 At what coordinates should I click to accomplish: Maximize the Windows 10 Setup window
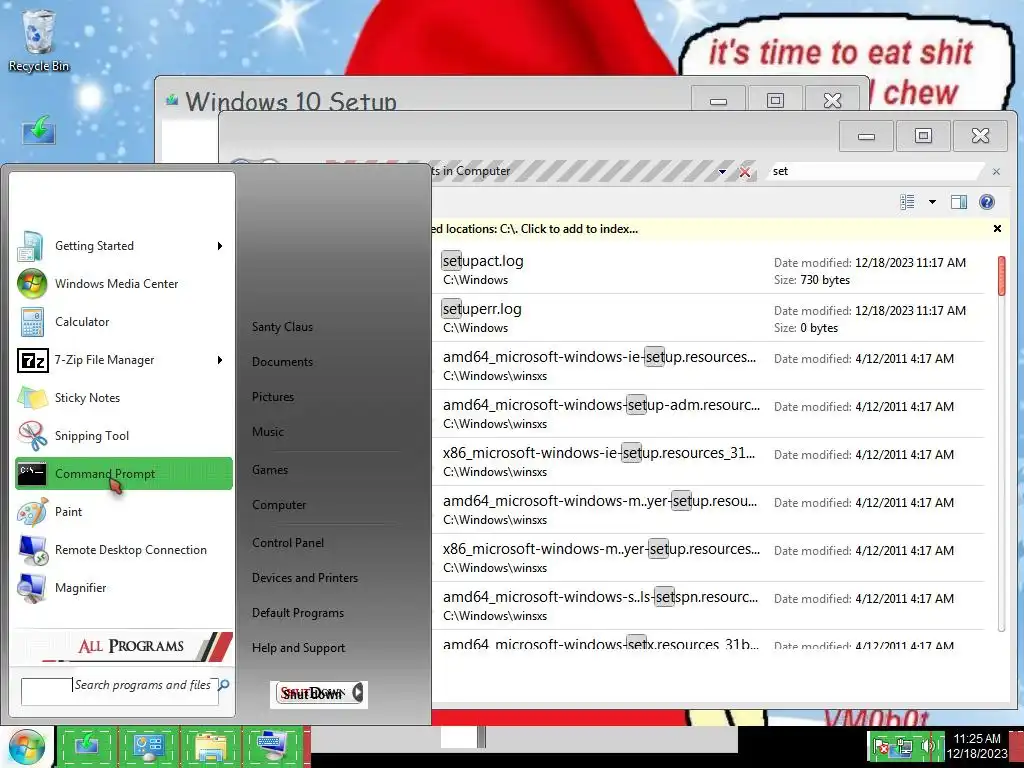[x=775, y=99]
